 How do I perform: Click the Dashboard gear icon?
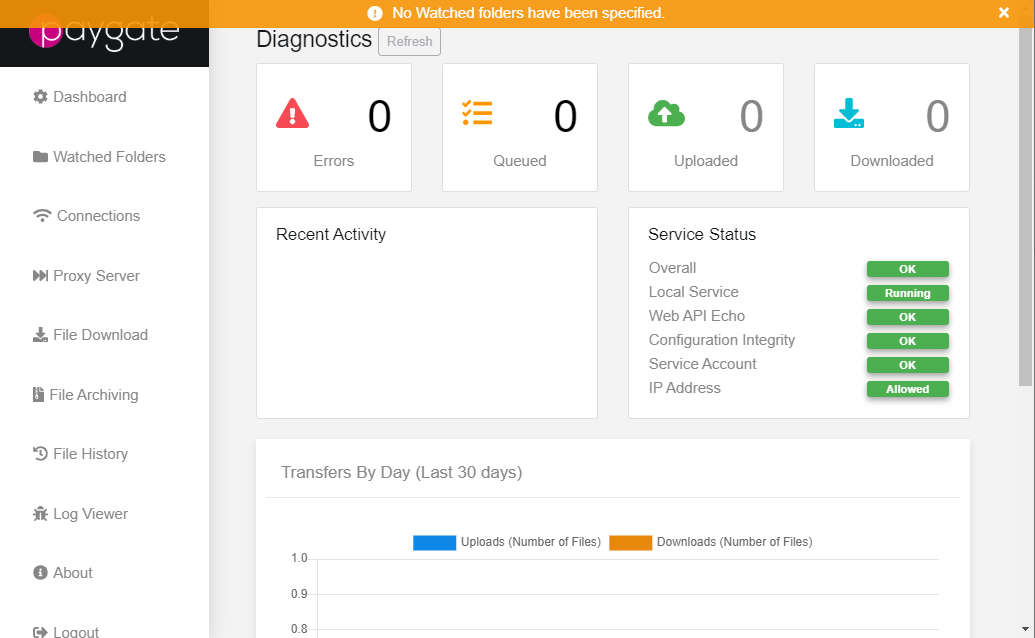click(40, 97)
